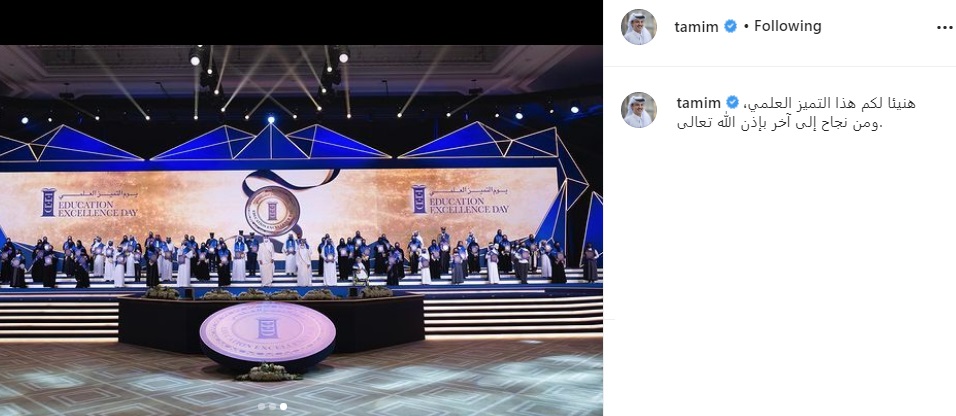Click the black bar above the post photo
This screenshot has height=416, width=956.
pyautogui.click(x=301, y=22)
